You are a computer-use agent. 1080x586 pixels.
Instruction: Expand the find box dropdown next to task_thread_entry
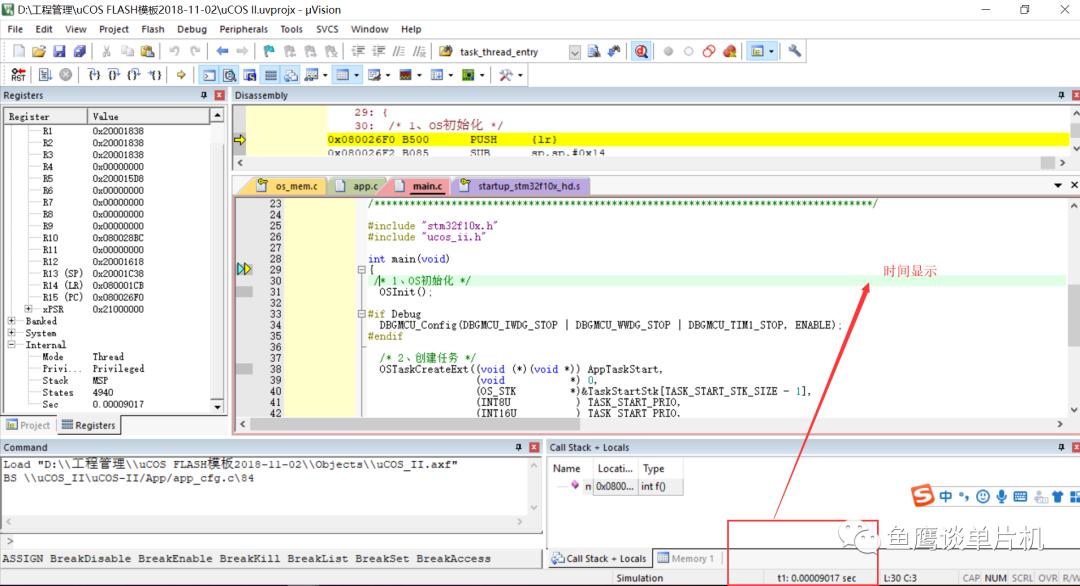(x=574, y=52)
